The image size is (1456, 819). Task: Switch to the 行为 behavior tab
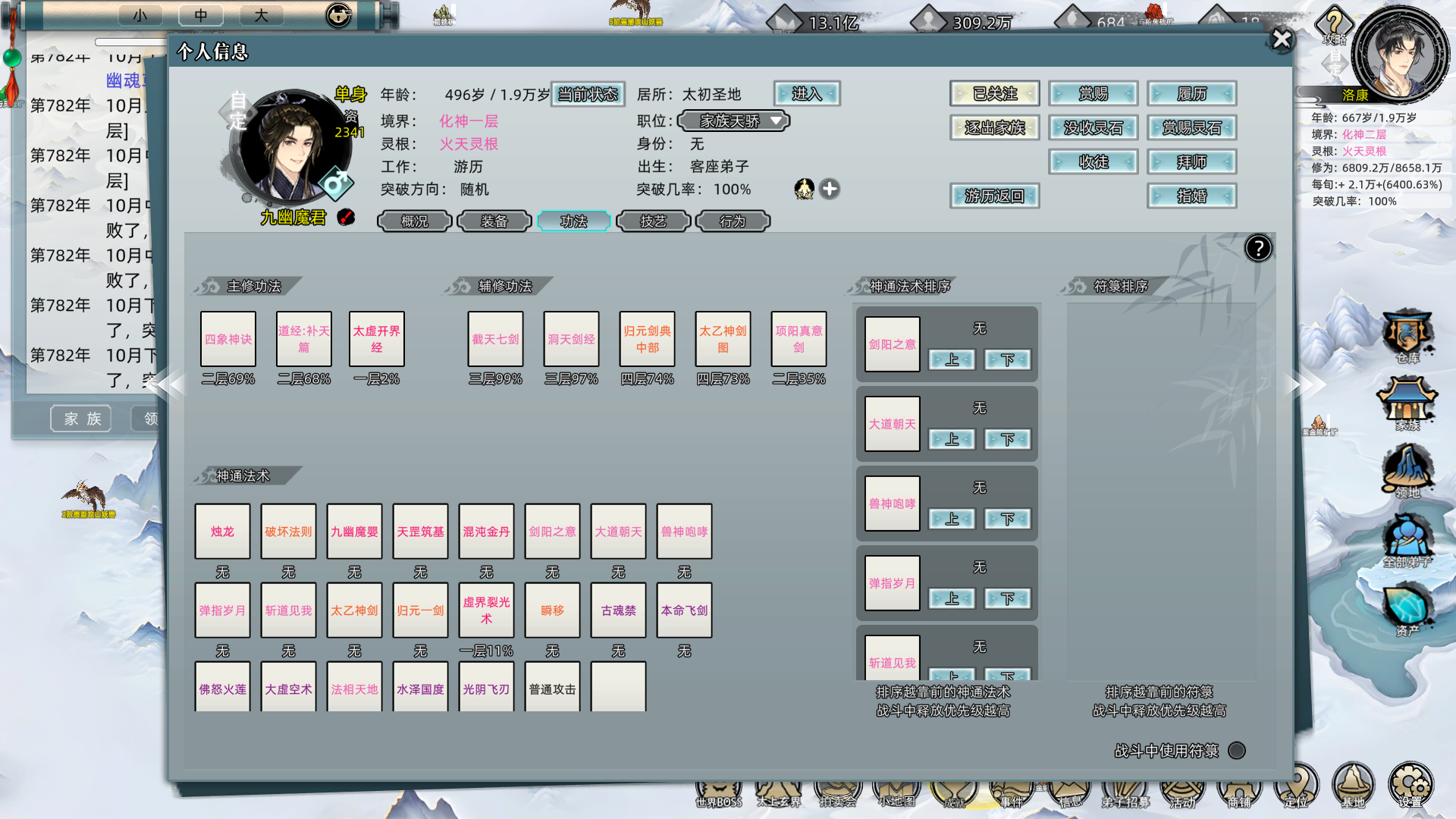(733, 221)
